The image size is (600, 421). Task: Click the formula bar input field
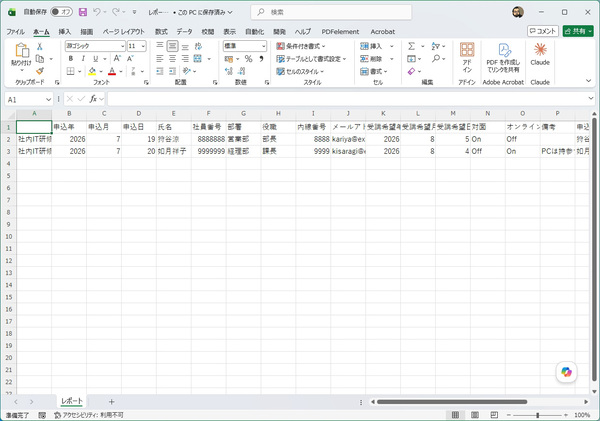pos(348,99)
